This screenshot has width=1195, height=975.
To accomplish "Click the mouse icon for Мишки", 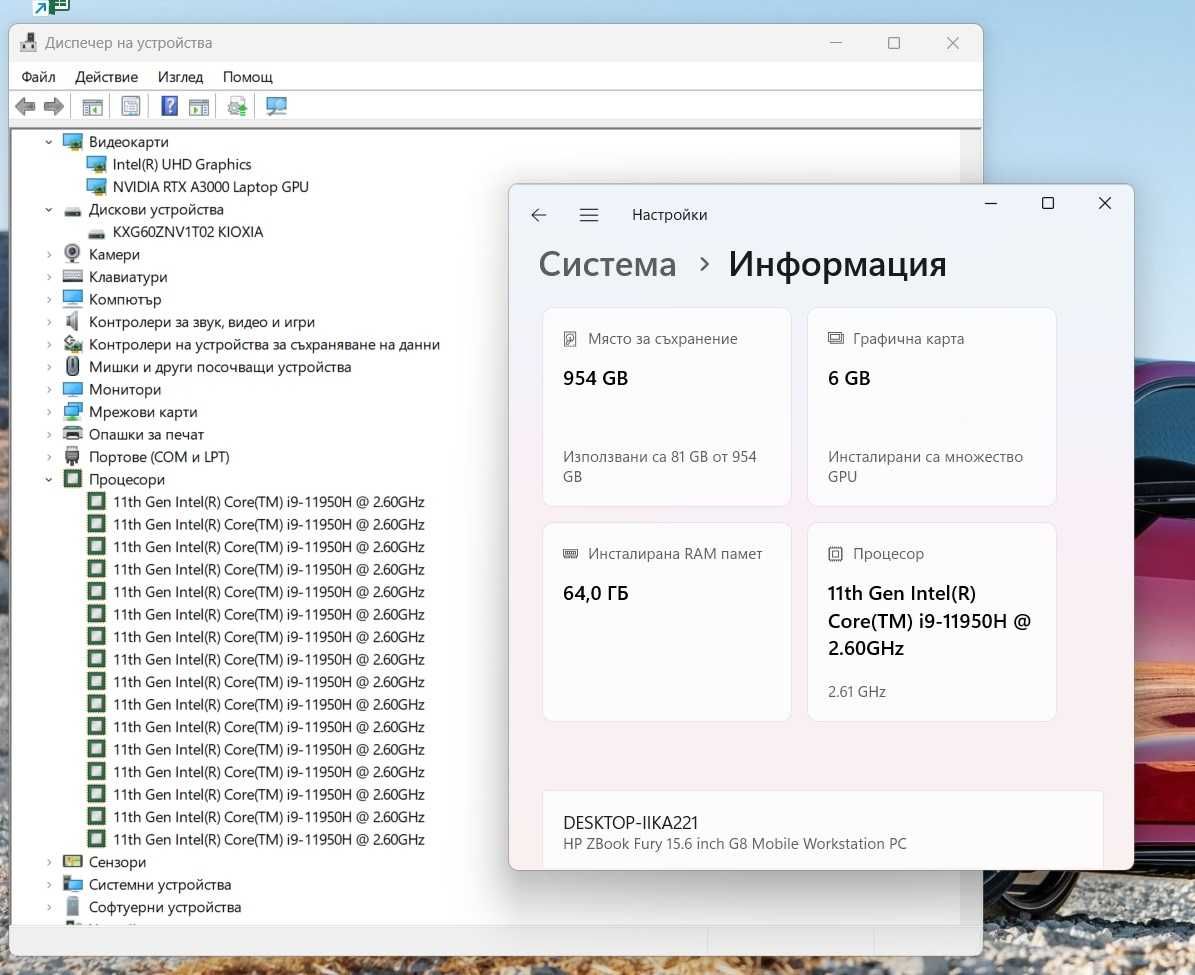I will pos(72,367).
